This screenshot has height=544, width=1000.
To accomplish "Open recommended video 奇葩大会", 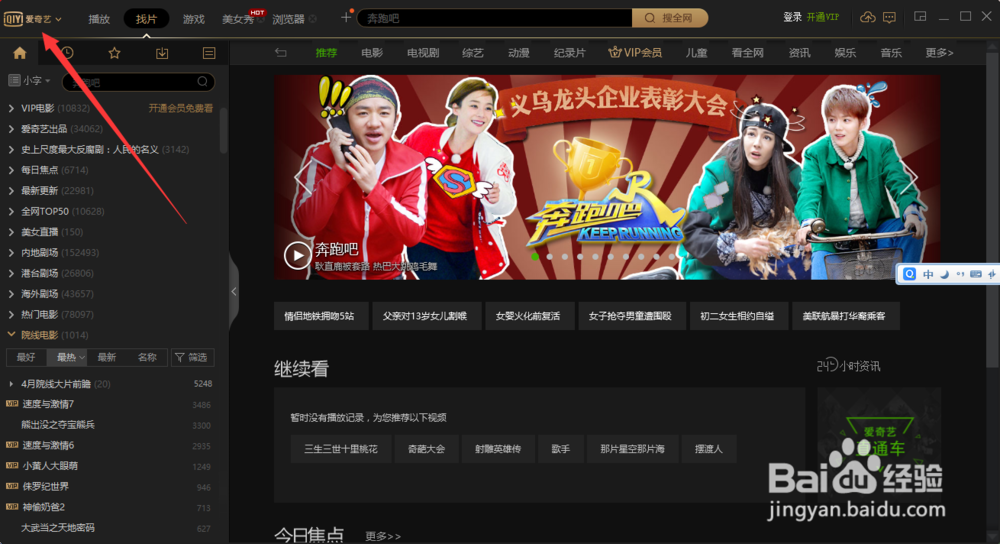I will [x=426, y=449].
